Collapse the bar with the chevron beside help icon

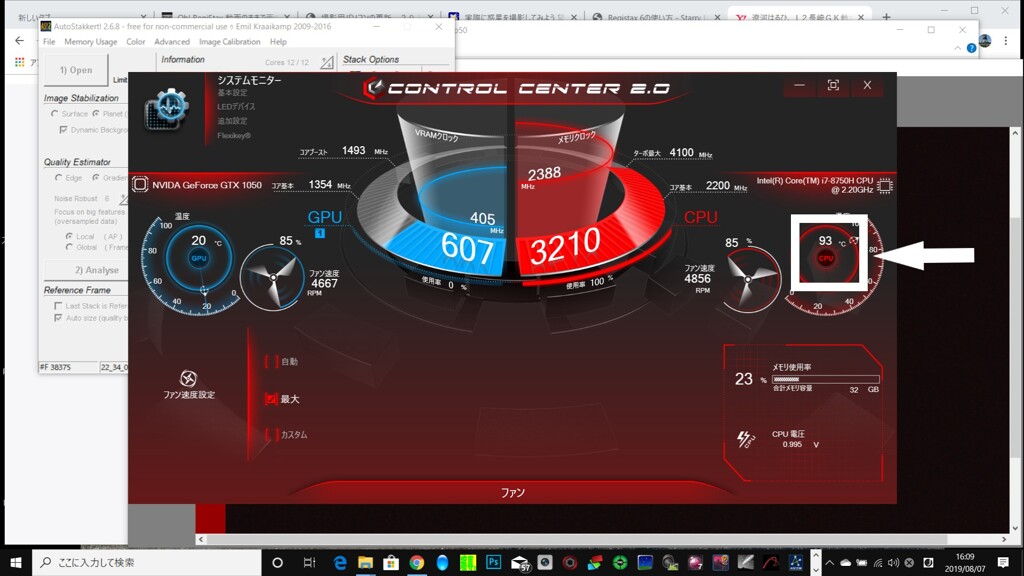point(957,48)
